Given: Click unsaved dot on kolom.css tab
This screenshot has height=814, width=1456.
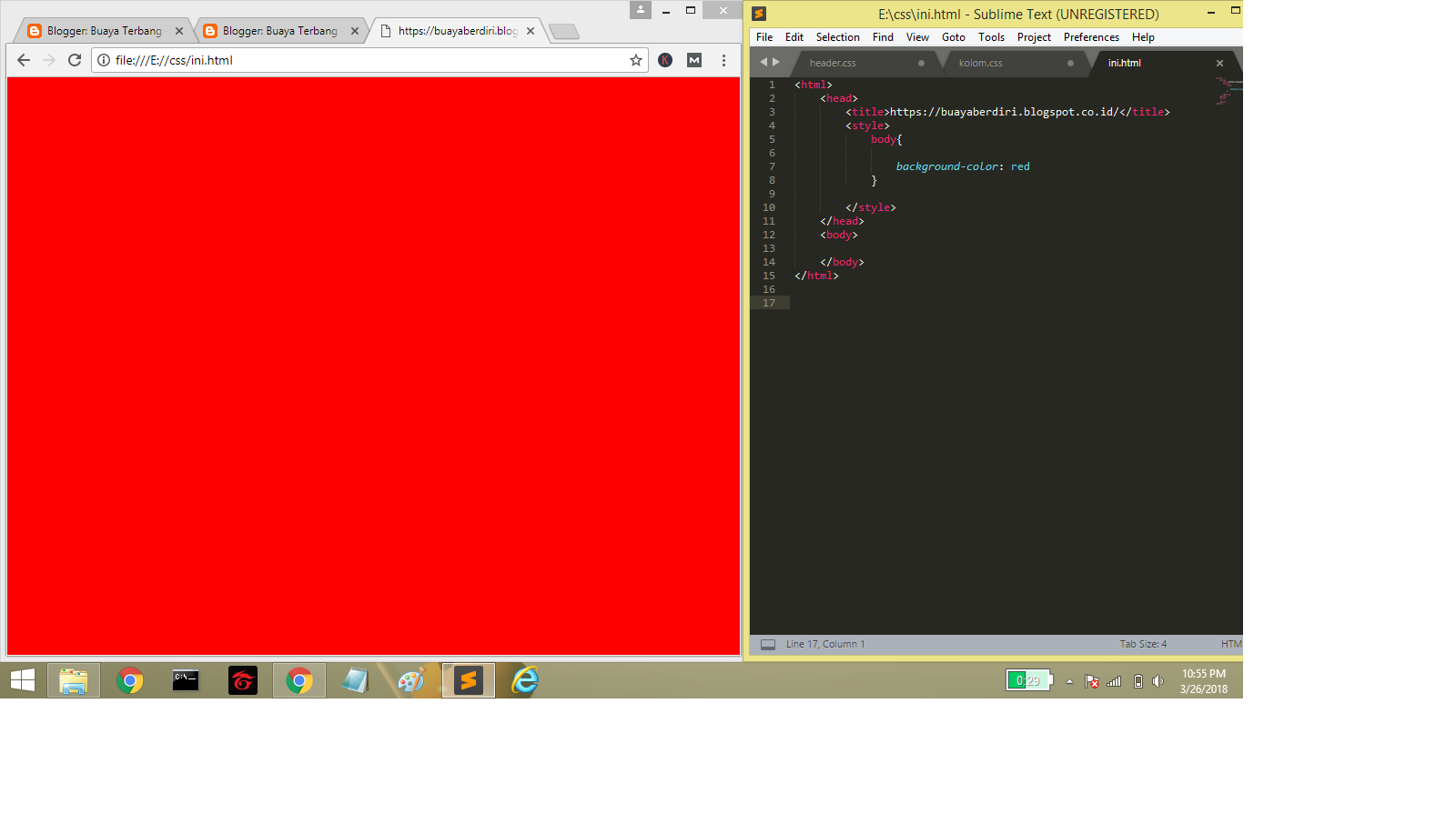Looking at the screenshot, I should click(x=1070, y=63).
